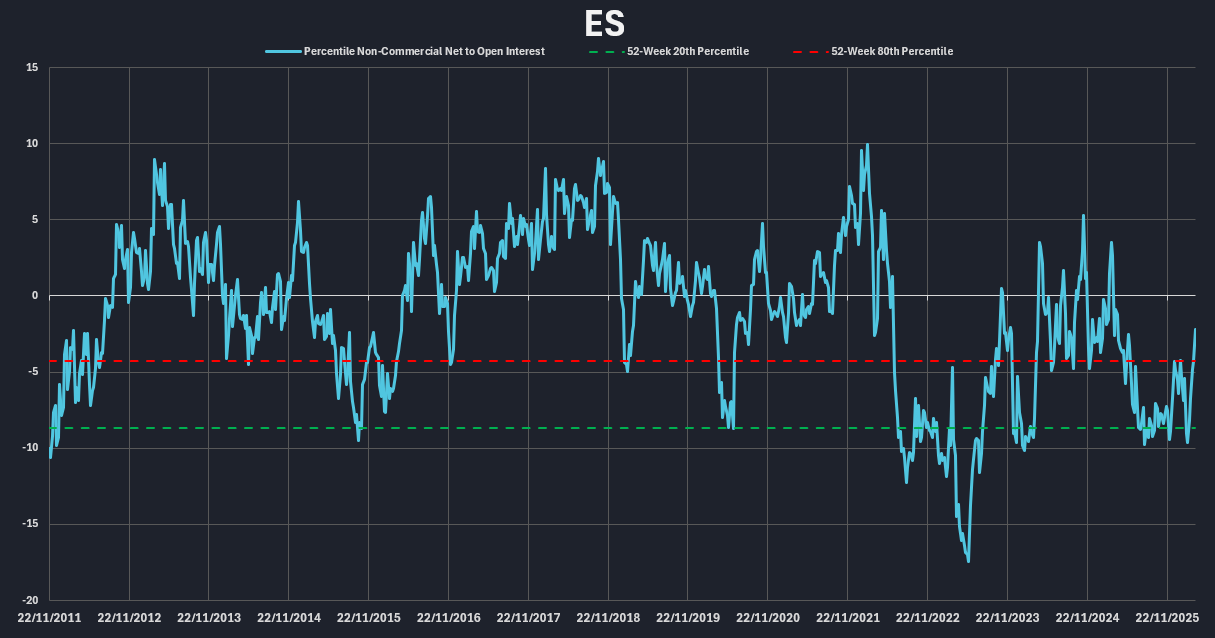Viewport: 1215px width, 638px height.
Task: Select the y-axis label "15"
Action: click(32, 68)
